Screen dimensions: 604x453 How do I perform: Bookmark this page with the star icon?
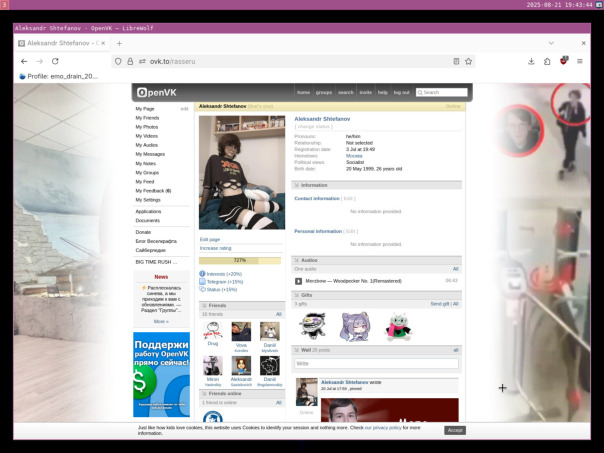(x=468, y=61)
